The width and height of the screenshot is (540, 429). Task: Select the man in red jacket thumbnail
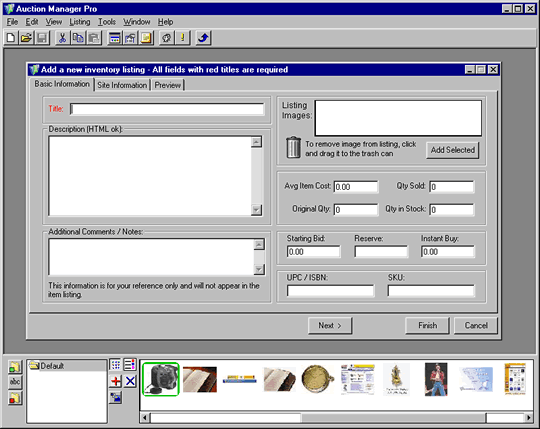coord(436,379)
